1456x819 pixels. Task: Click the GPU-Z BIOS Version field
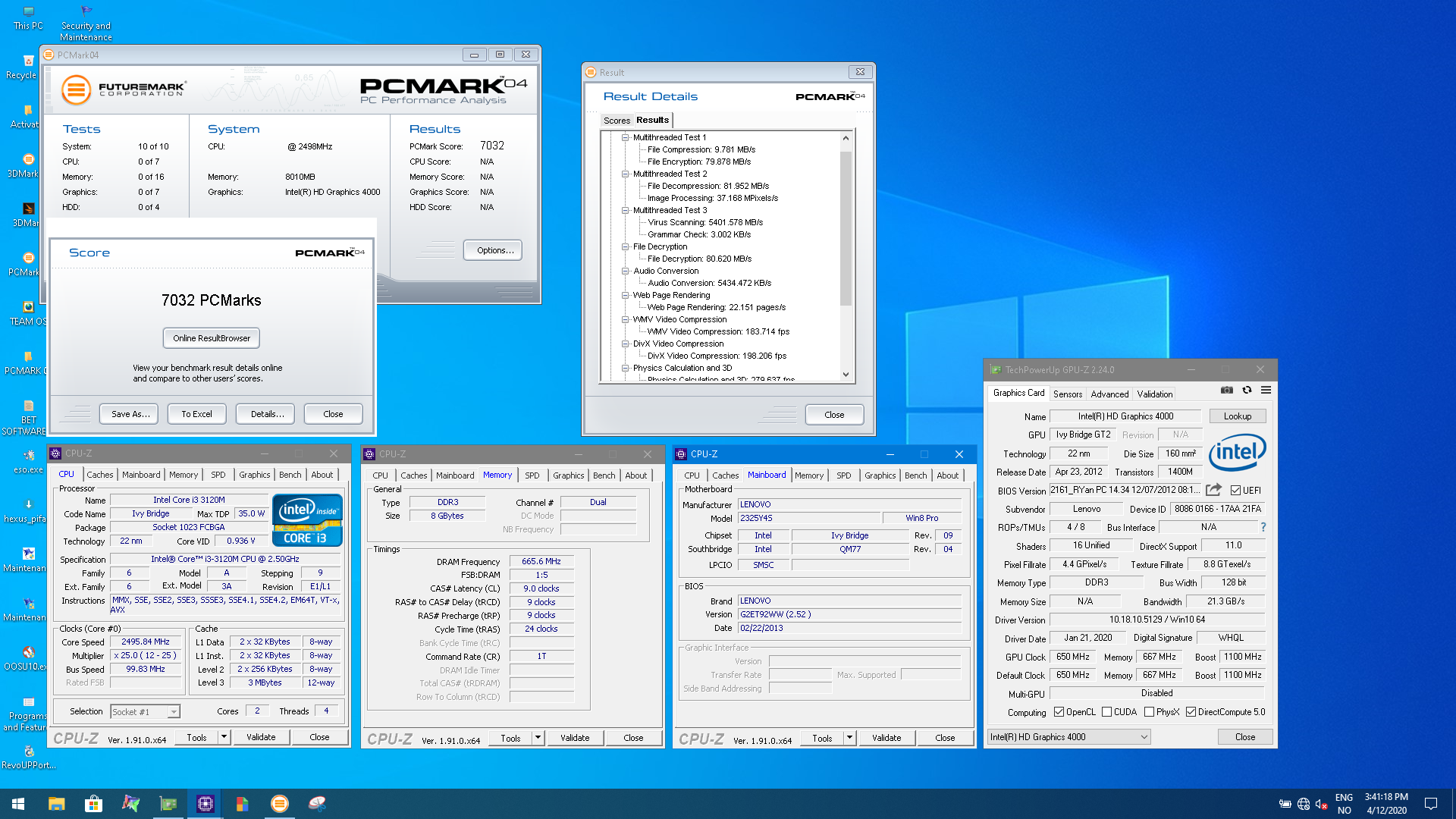[1125, 490]
